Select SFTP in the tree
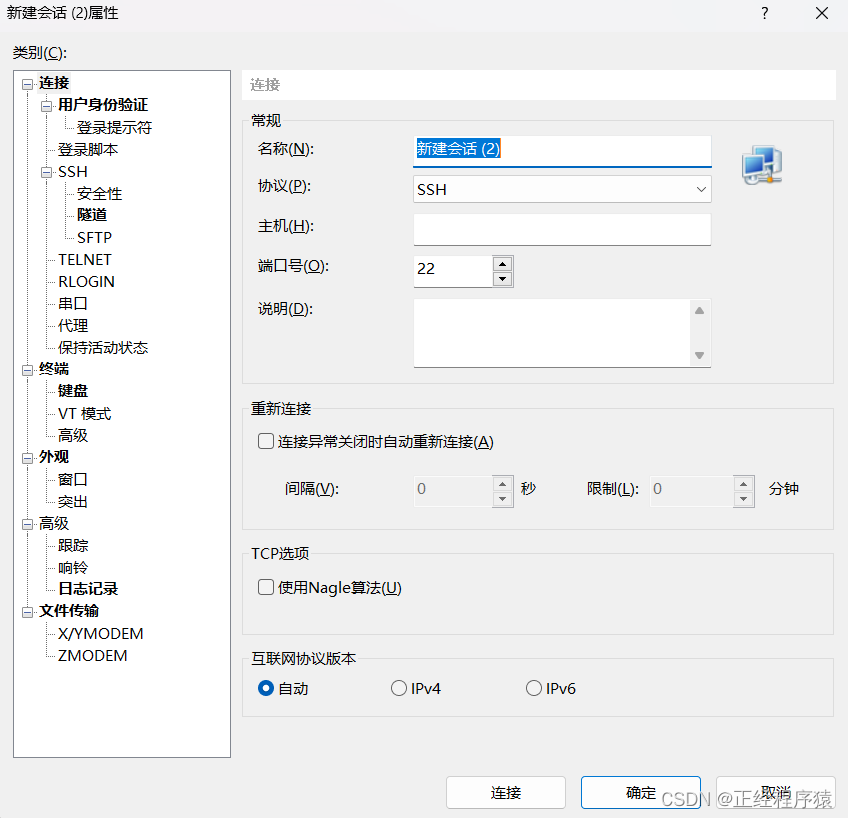Viewport: 848px width, 818px height. 94,237
